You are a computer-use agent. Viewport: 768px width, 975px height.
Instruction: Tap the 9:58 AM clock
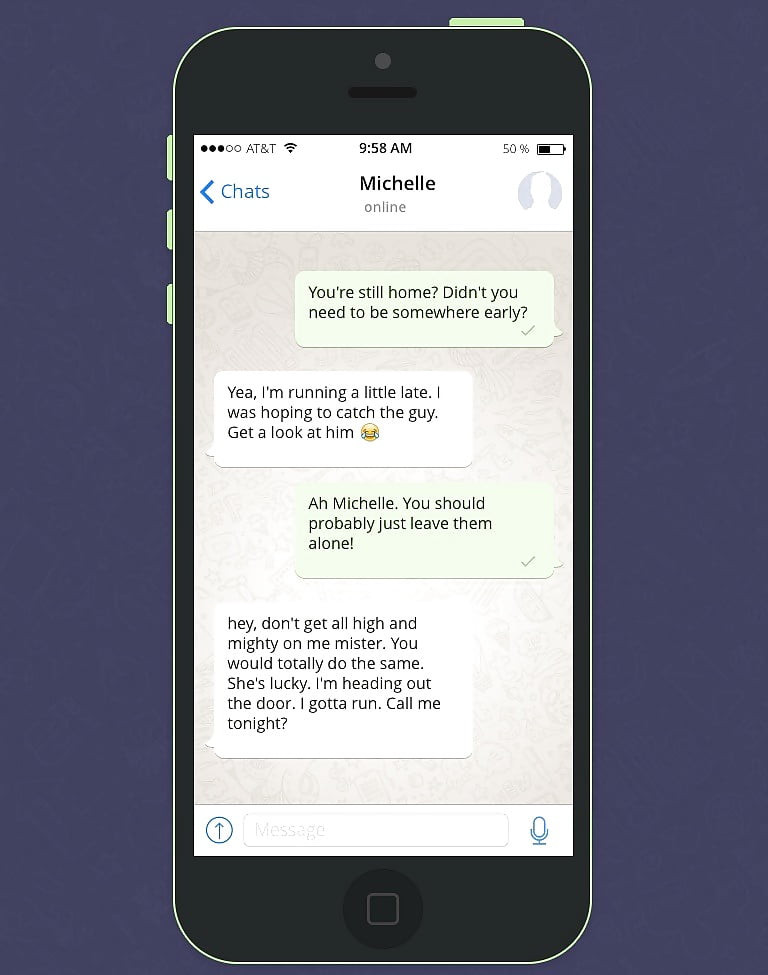click(x=385, y=148)
